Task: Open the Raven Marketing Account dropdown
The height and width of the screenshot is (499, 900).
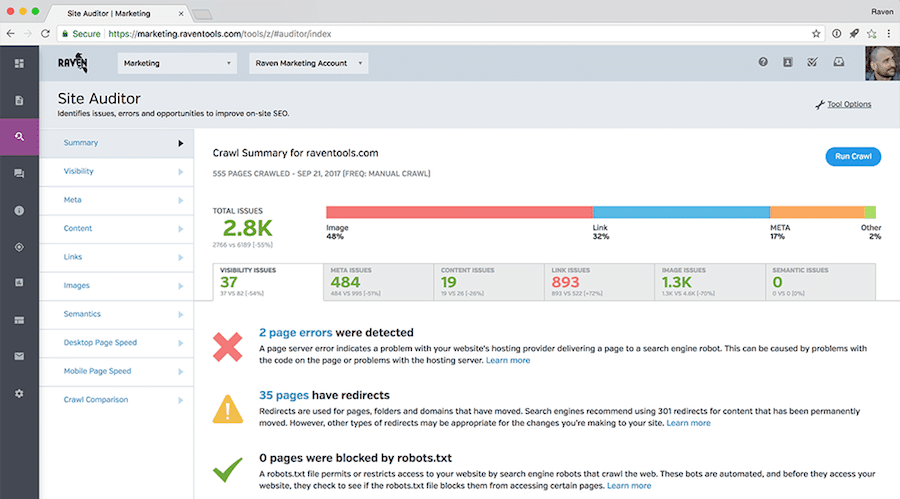Action: 308,63
